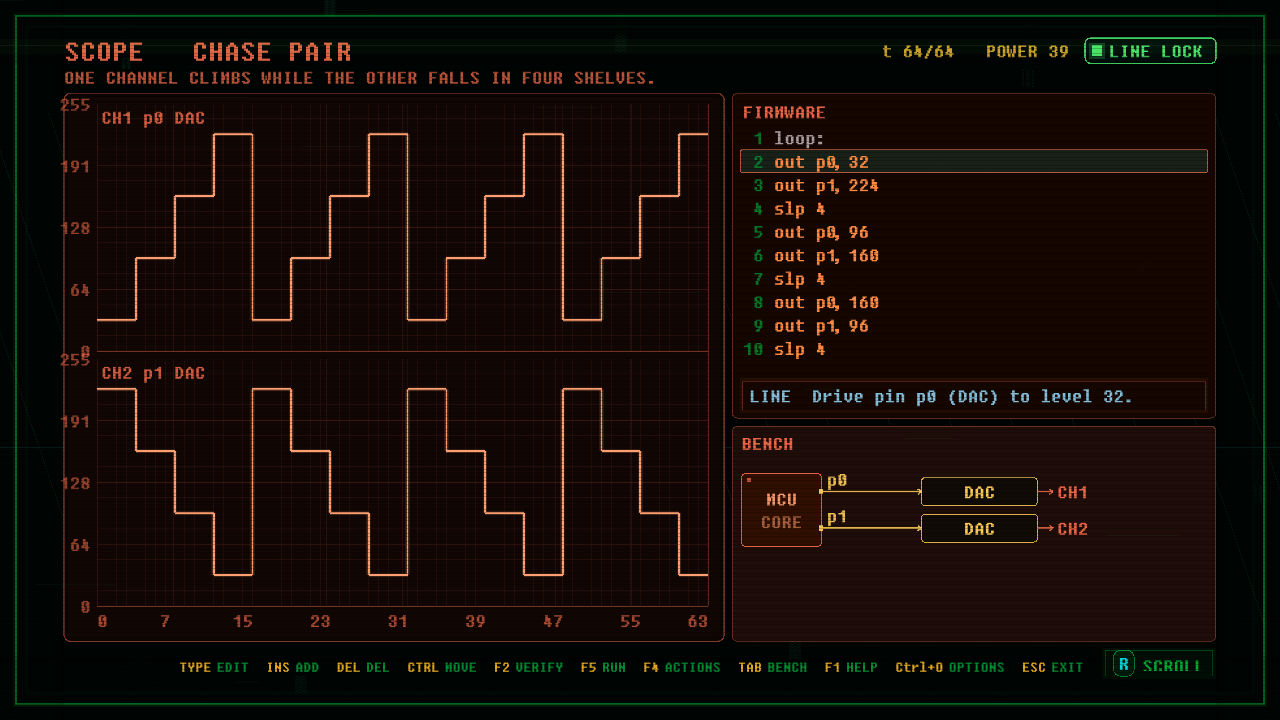This screenshot has width=1280, height=720.
Task: Click the POWER 39 readout
Action: 1027,51
